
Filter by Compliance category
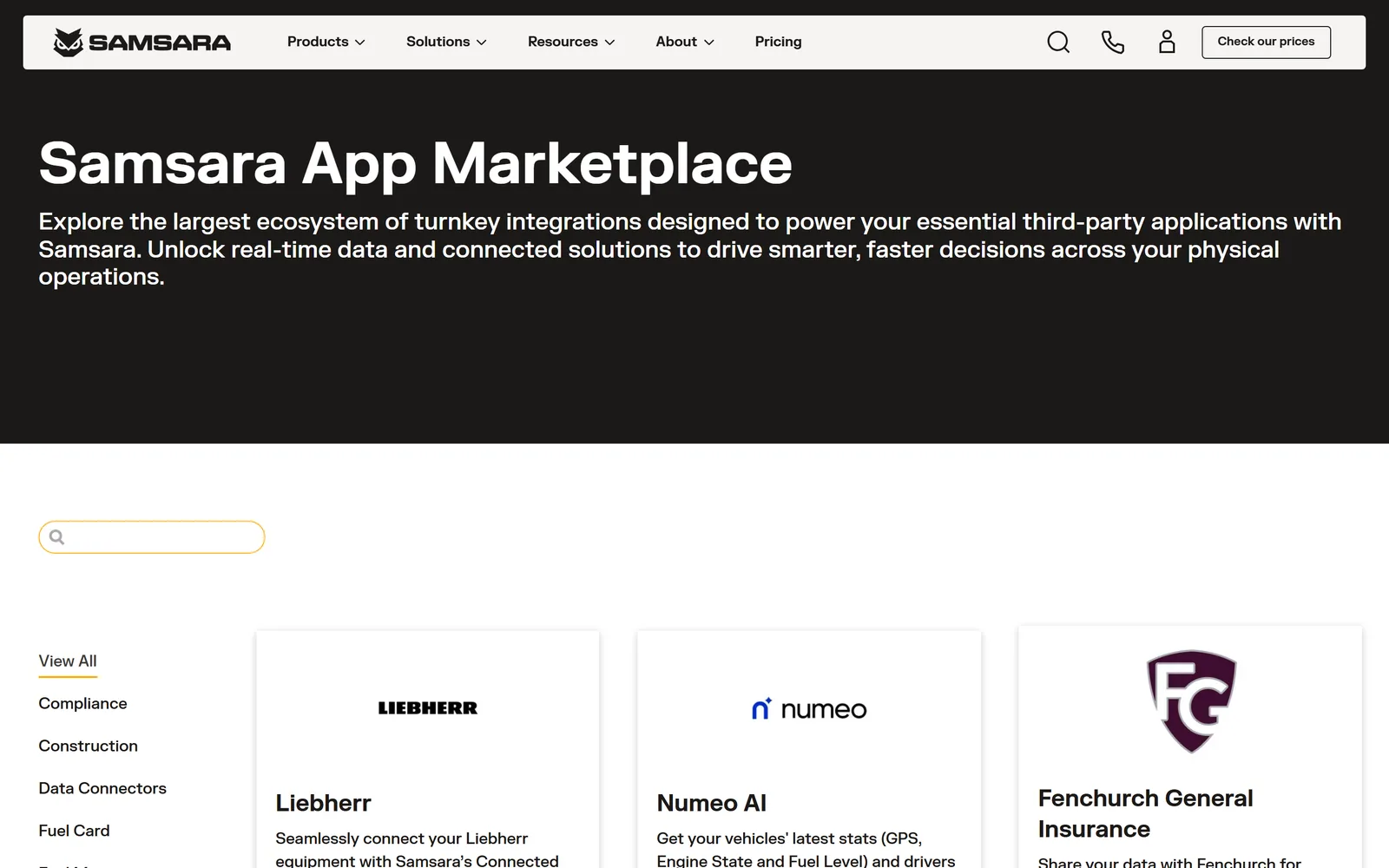click(82, 704)
